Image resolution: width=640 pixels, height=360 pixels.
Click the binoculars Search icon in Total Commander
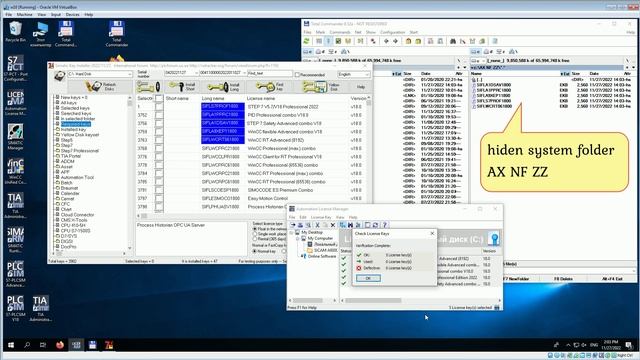point(453,41)
